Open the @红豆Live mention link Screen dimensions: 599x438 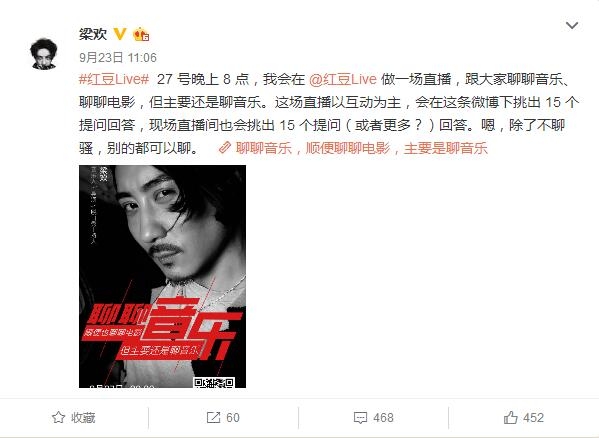click(343, 79)
